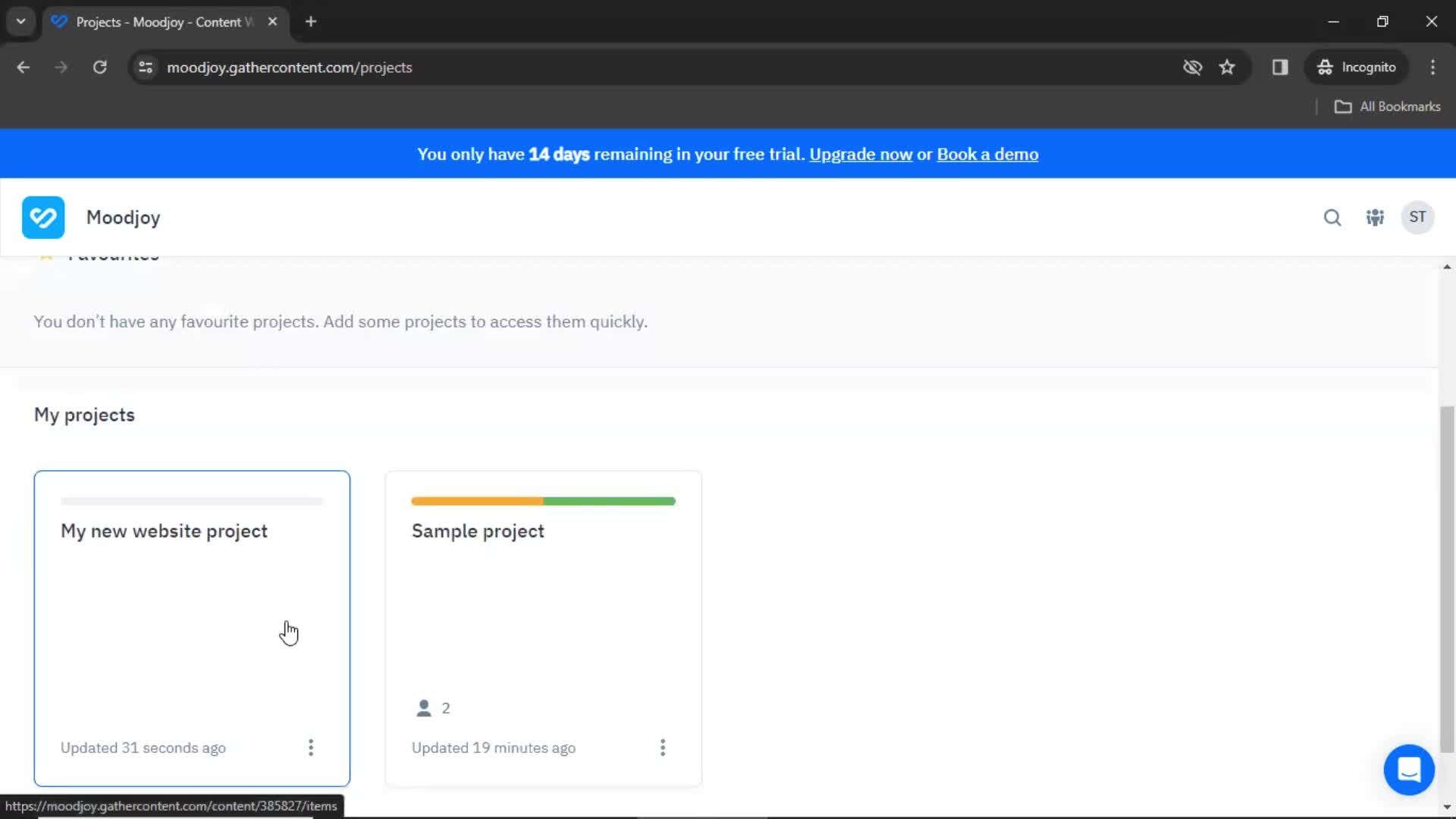The image size is (1456, 819).
Task: Click the Incognito profile indicator
Action: (x=1357, y=67)
